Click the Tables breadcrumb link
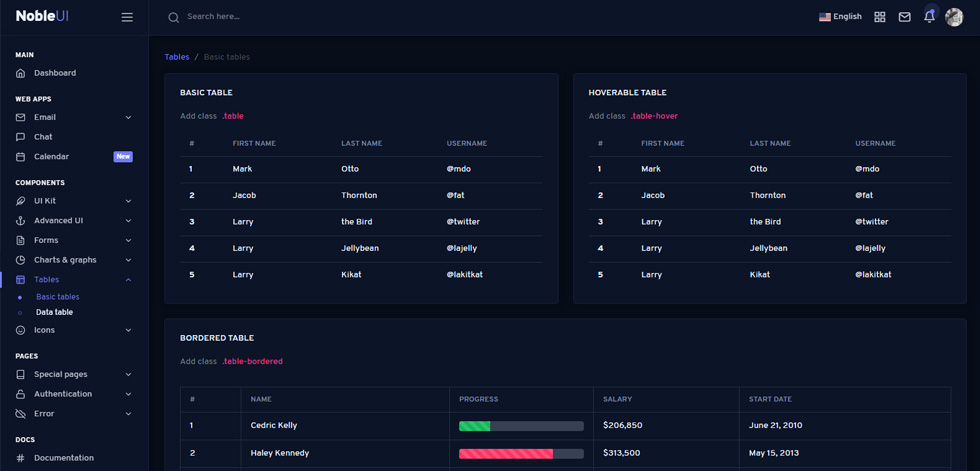This screenshot has height=471, width=980. pos(177,57)
